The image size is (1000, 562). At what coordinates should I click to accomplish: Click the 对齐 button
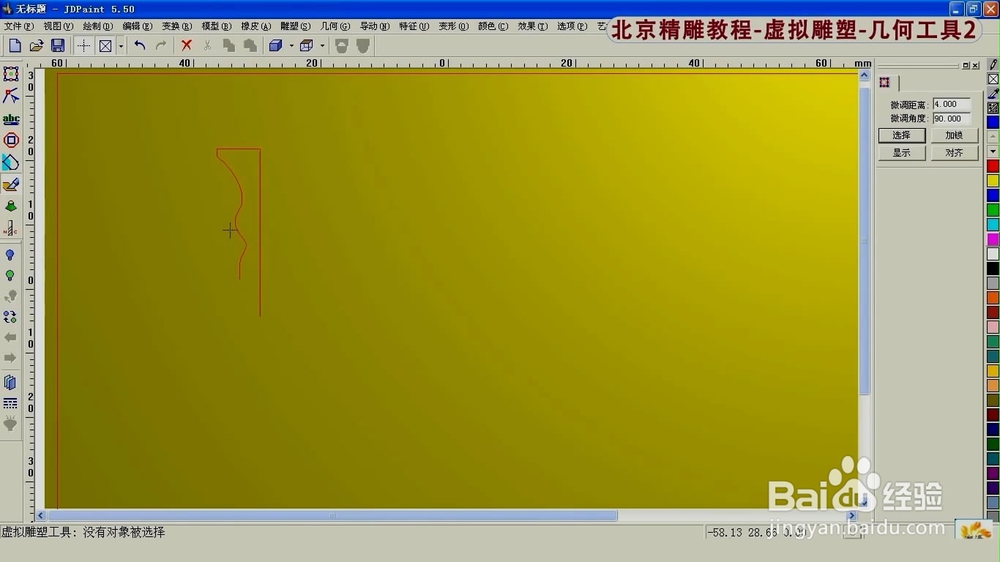[x=953, y=152]
